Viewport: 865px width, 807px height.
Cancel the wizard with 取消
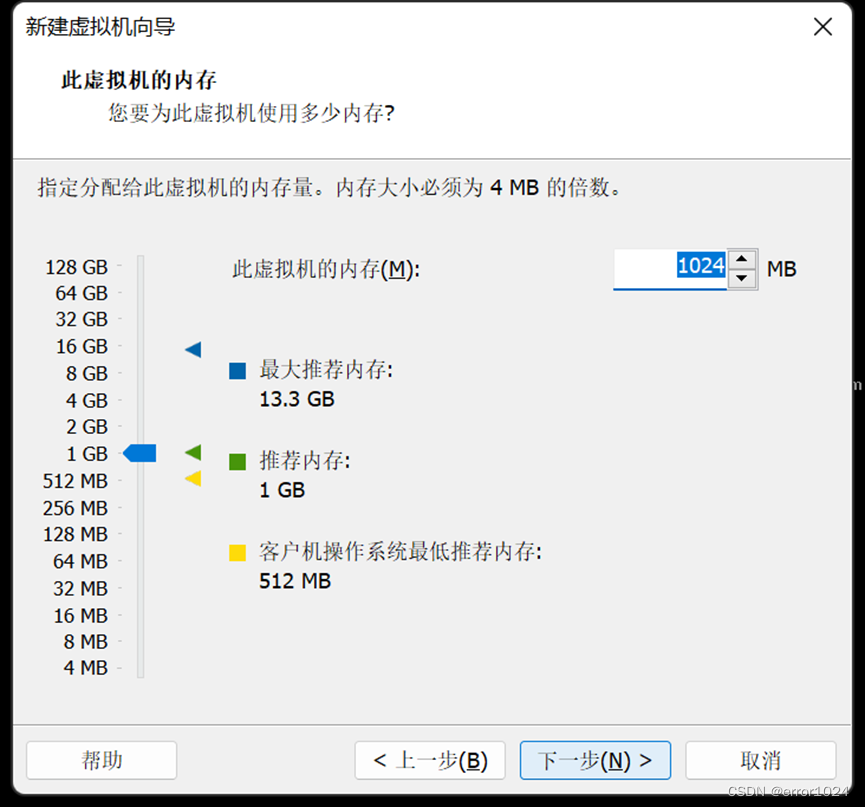pos(761,760)
